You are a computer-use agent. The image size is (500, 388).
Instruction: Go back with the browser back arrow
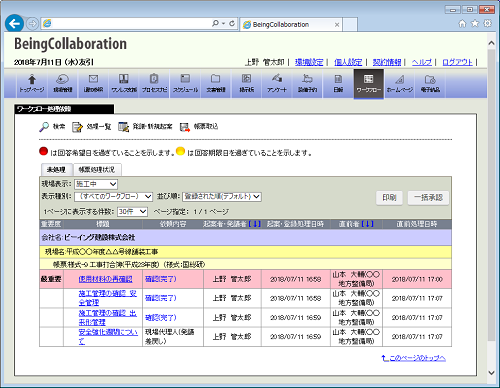coord(14,24)
